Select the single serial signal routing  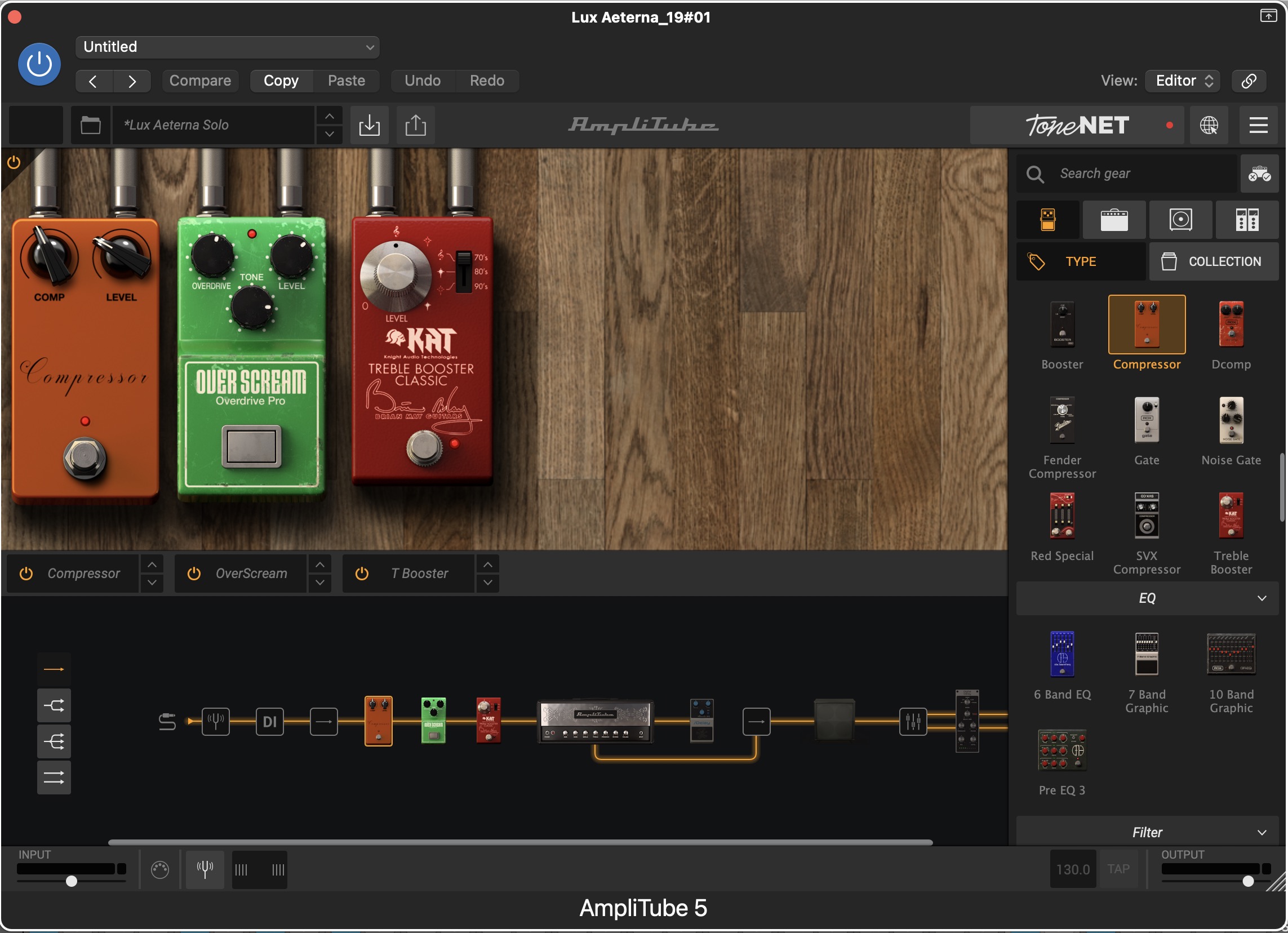54,669
